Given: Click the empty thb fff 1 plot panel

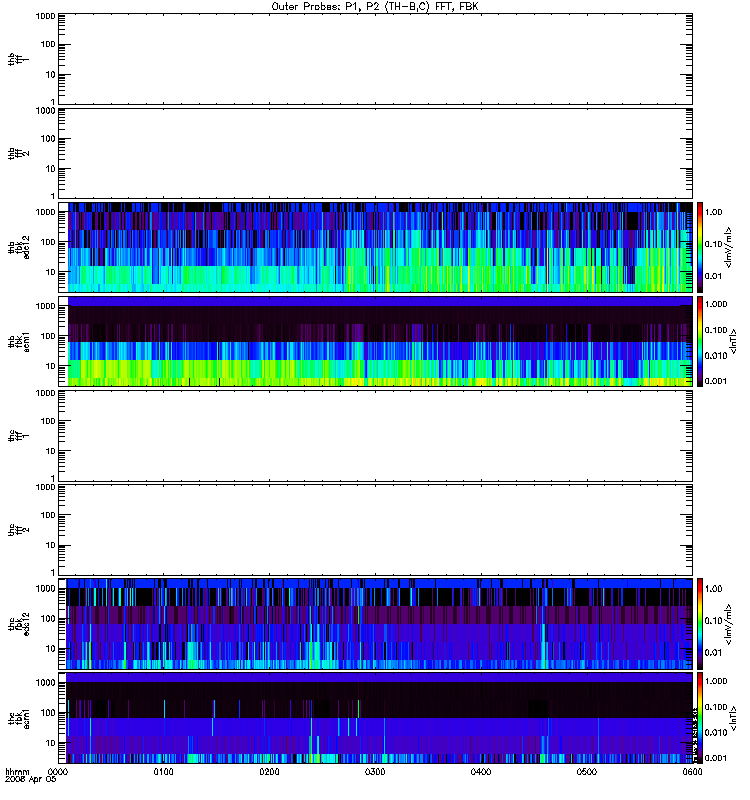Looking at the screenshot, I should (376, 59).
